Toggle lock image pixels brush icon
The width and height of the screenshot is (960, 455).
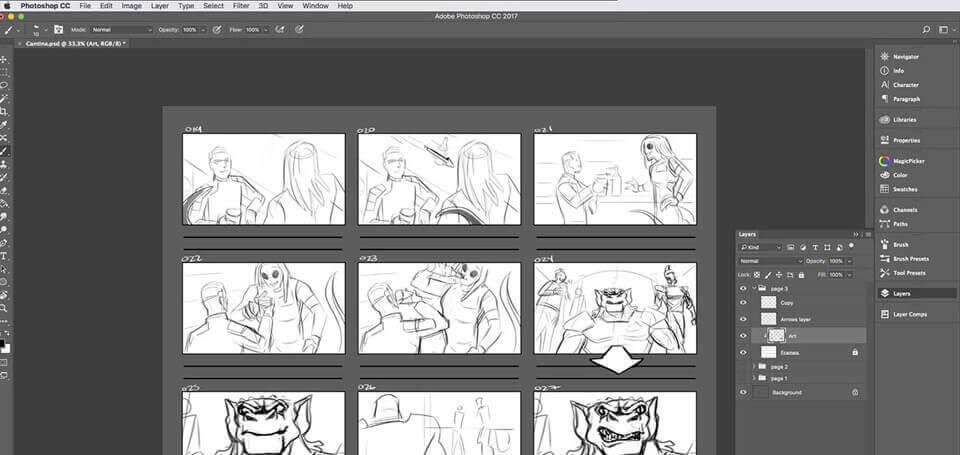(x=768, y=275)
